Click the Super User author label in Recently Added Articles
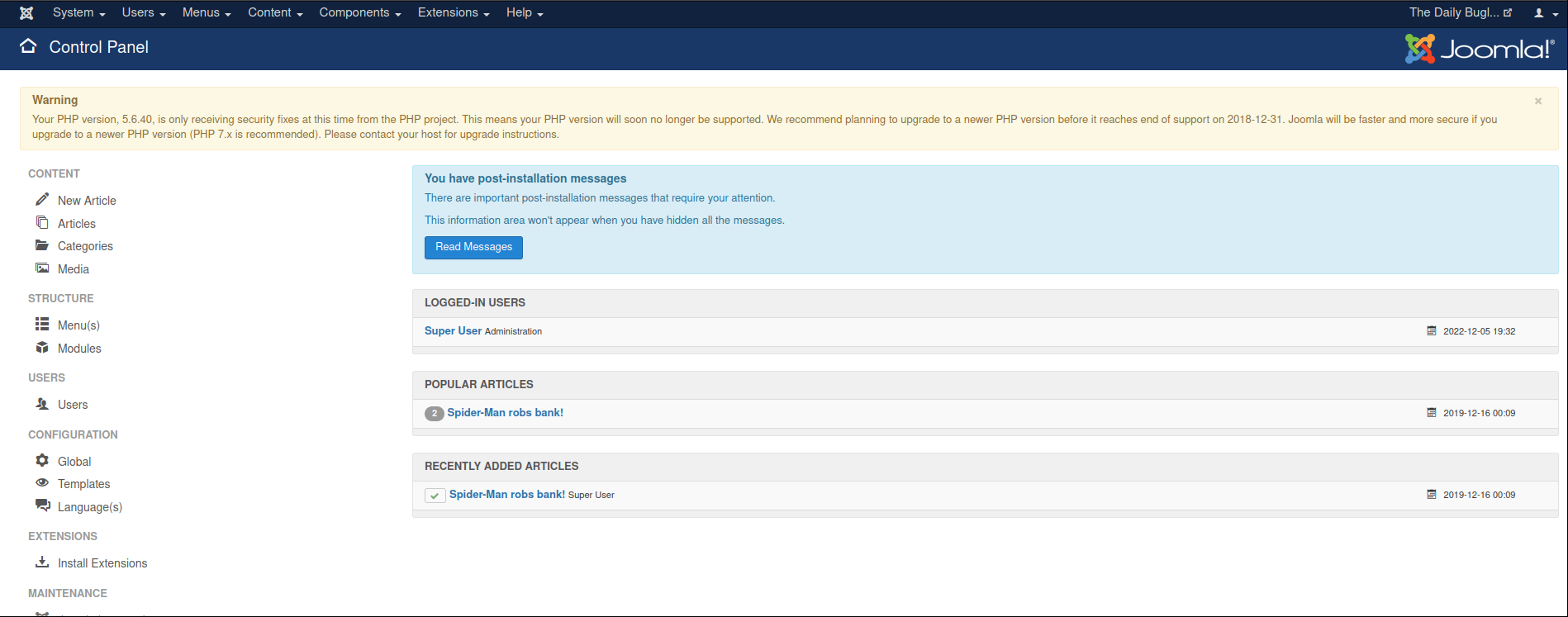 click(x=592, y=495)
